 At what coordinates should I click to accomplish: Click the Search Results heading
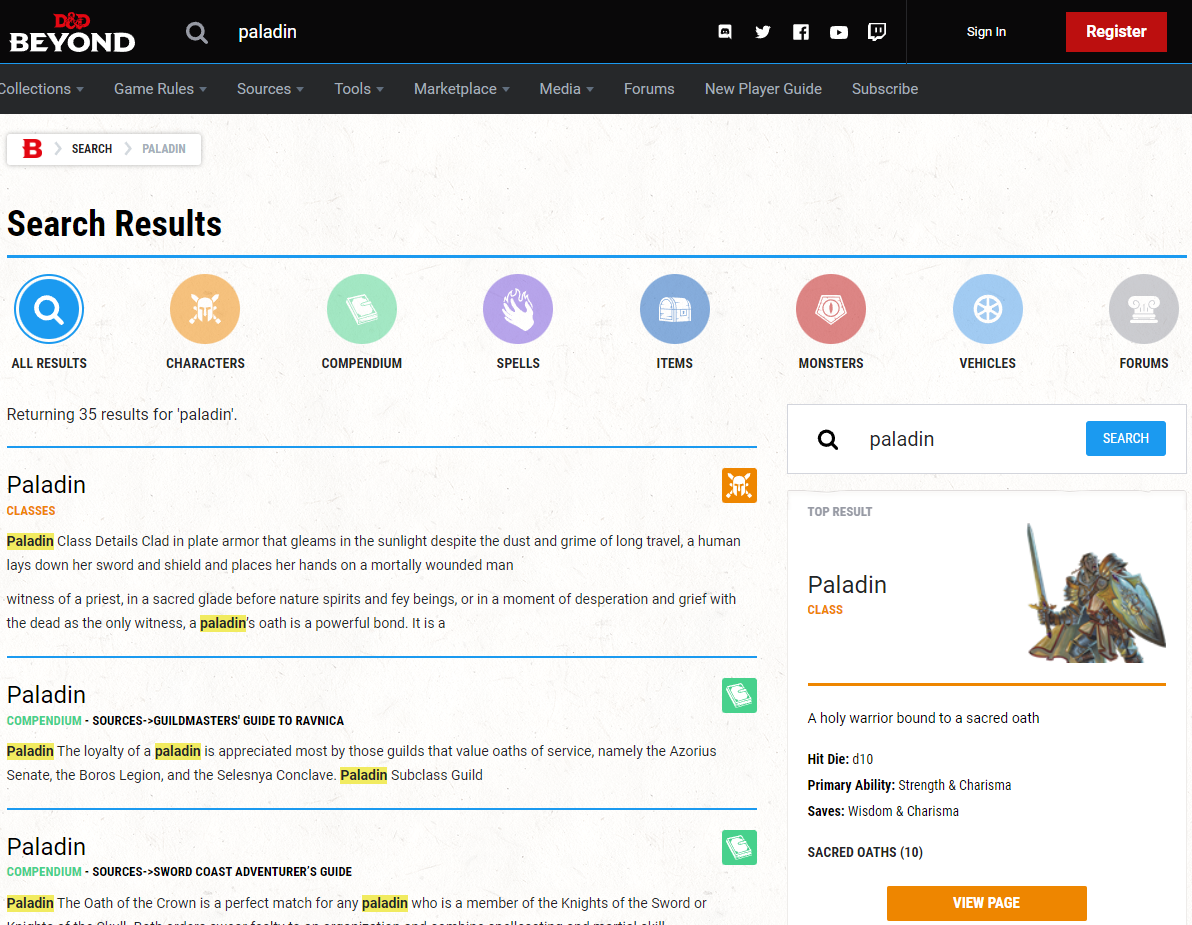point(114,224)
